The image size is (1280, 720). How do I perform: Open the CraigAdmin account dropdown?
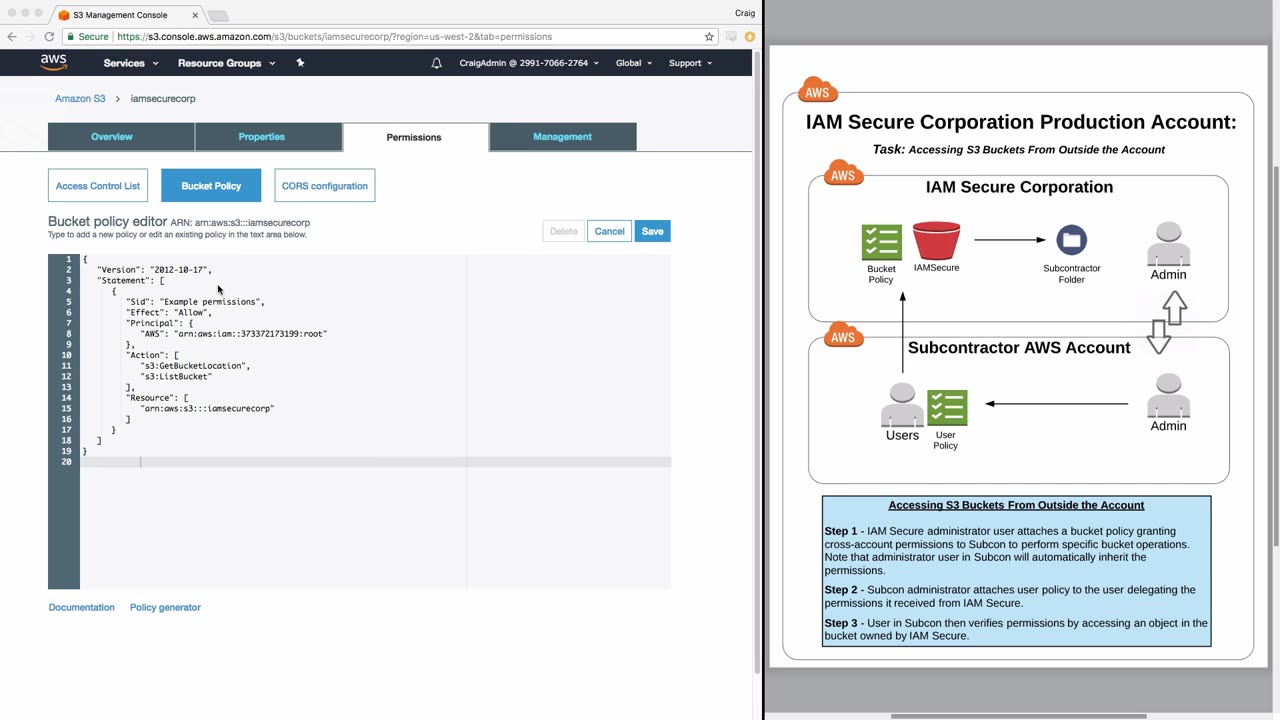[x=529, y=63]
